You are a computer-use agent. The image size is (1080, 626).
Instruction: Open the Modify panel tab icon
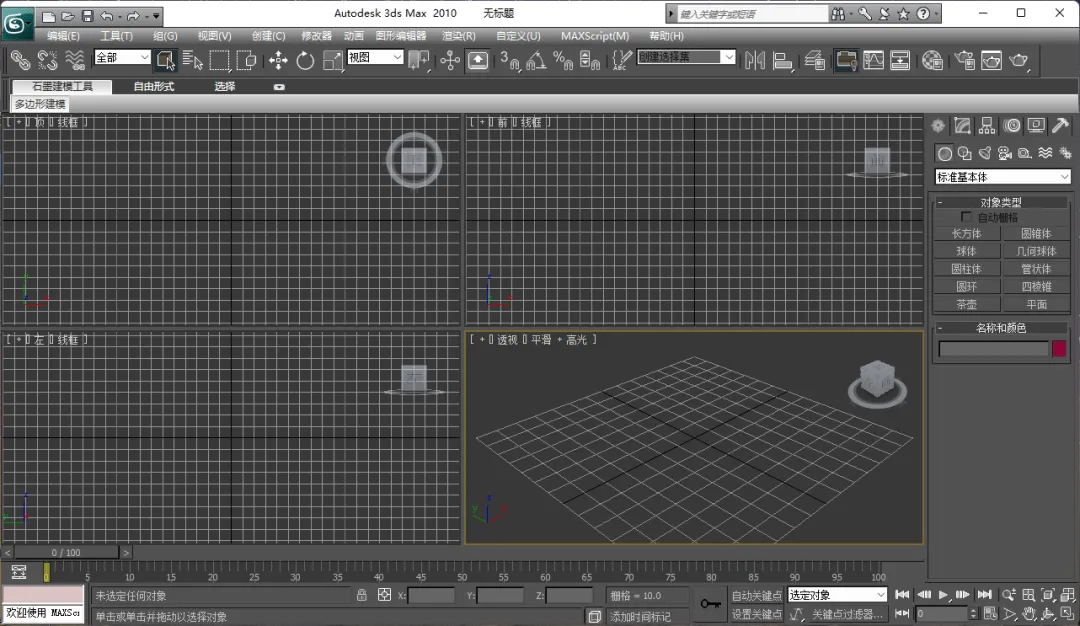click(962, 126)
